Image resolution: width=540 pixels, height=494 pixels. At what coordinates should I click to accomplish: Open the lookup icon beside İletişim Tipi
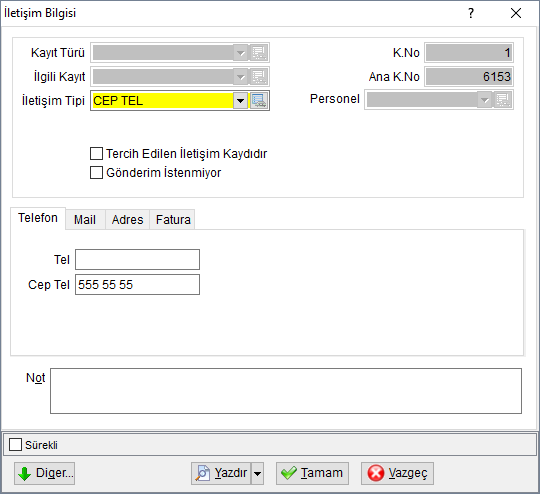(259, 101)
